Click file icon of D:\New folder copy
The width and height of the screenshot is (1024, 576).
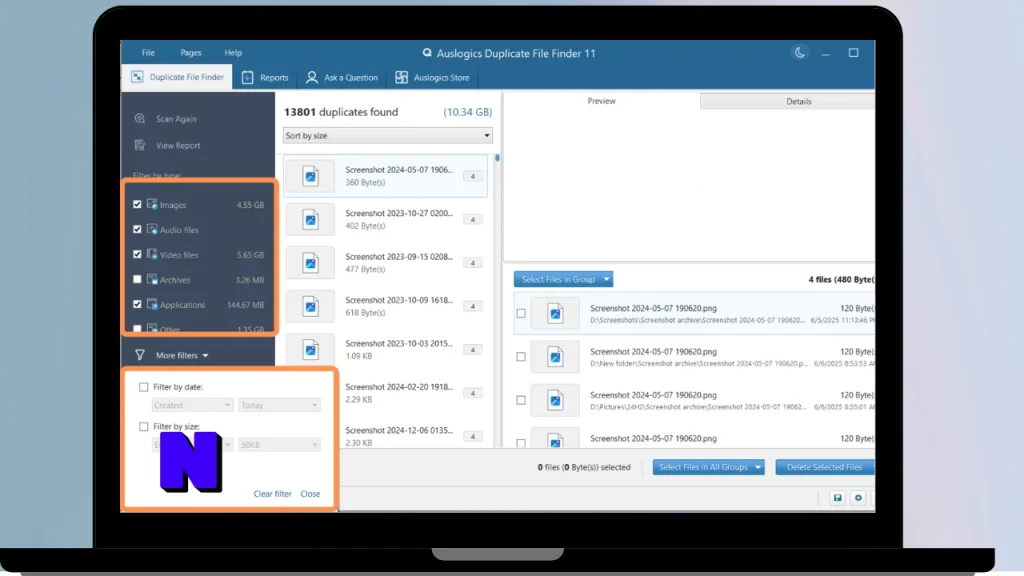[555, 357]
